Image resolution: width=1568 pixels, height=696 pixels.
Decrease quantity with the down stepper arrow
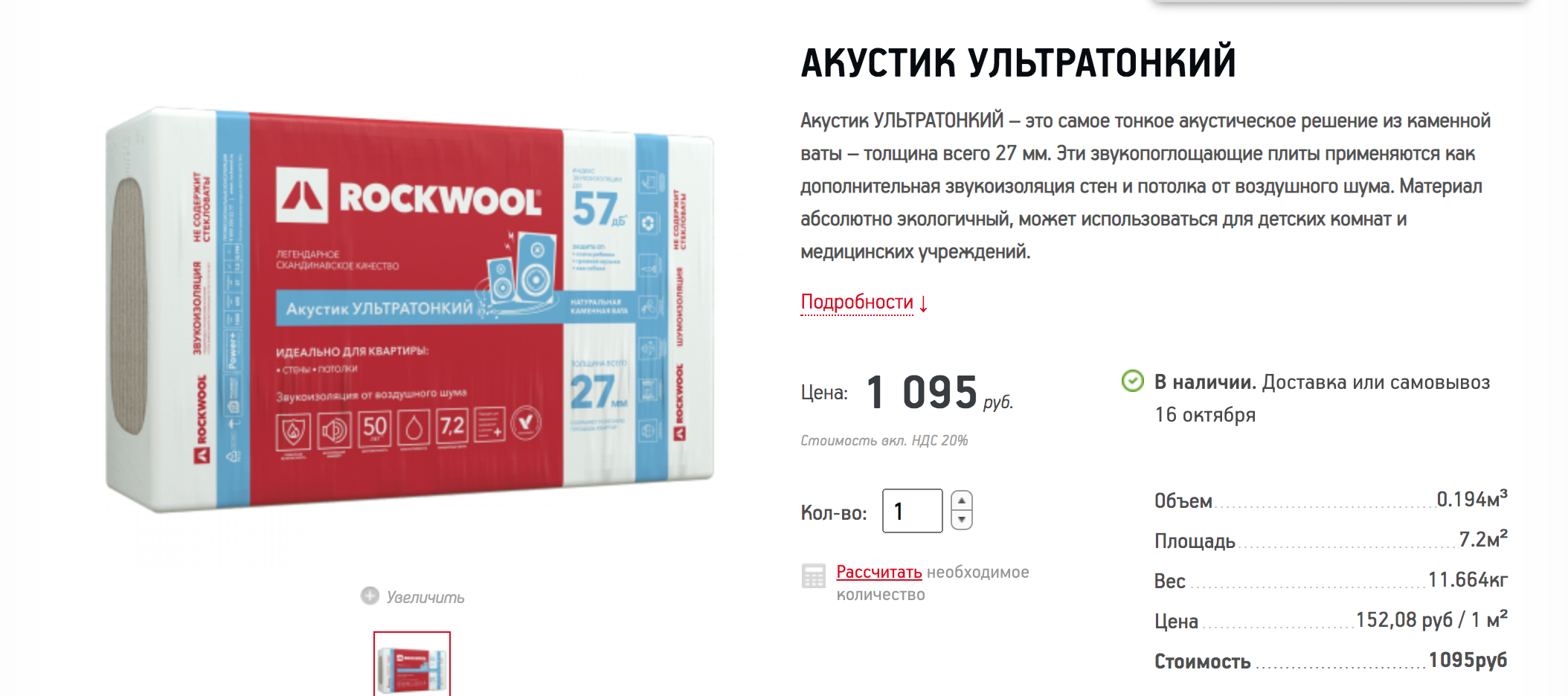(962, 520)
